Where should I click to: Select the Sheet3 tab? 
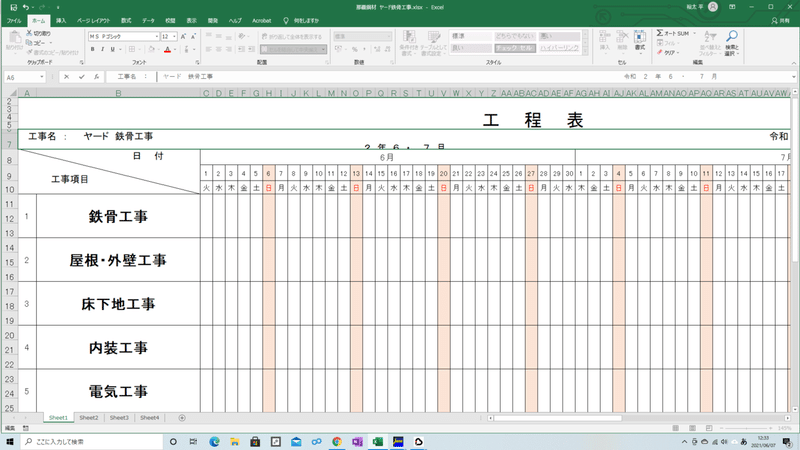(x=119, y=418)
